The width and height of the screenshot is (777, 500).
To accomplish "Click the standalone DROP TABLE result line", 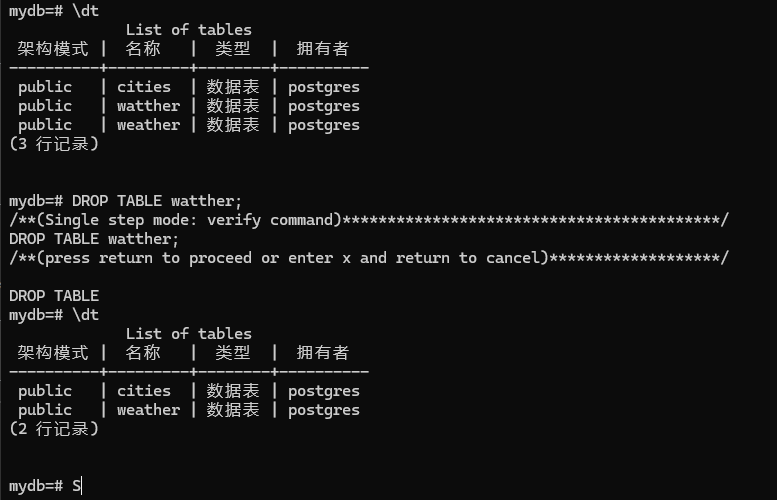I will tap(54, 296).
